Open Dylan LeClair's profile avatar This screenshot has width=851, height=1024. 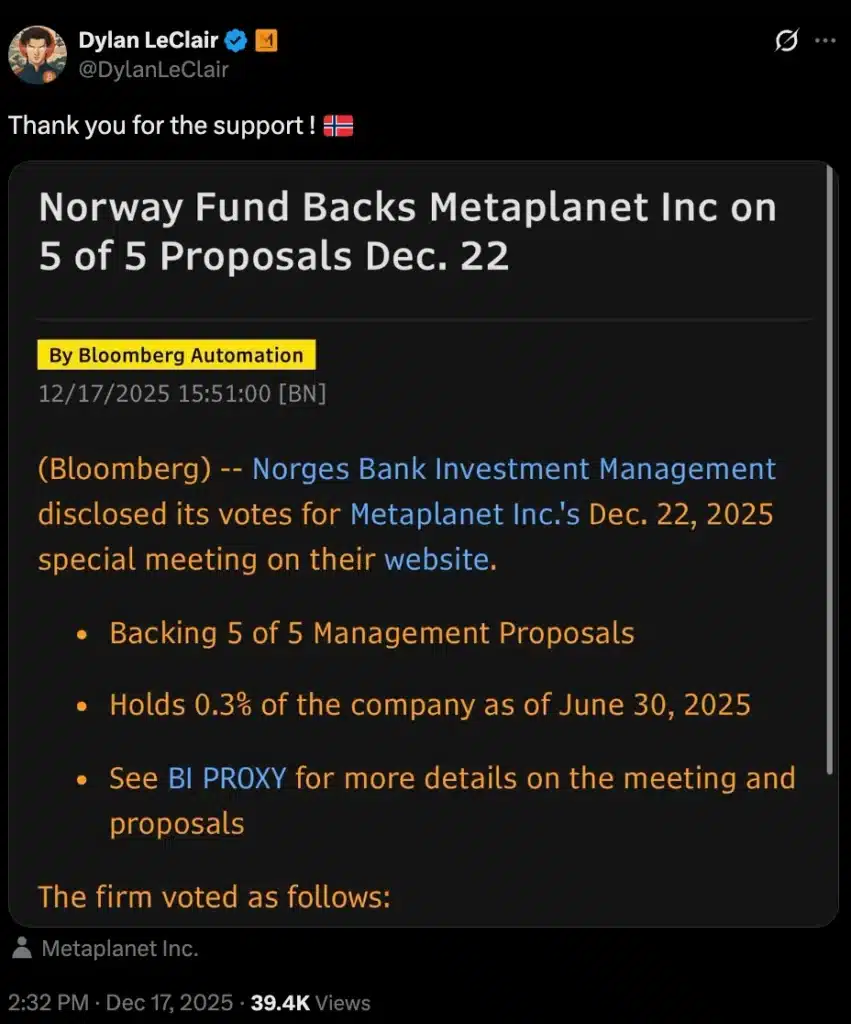tap(40, 50)
